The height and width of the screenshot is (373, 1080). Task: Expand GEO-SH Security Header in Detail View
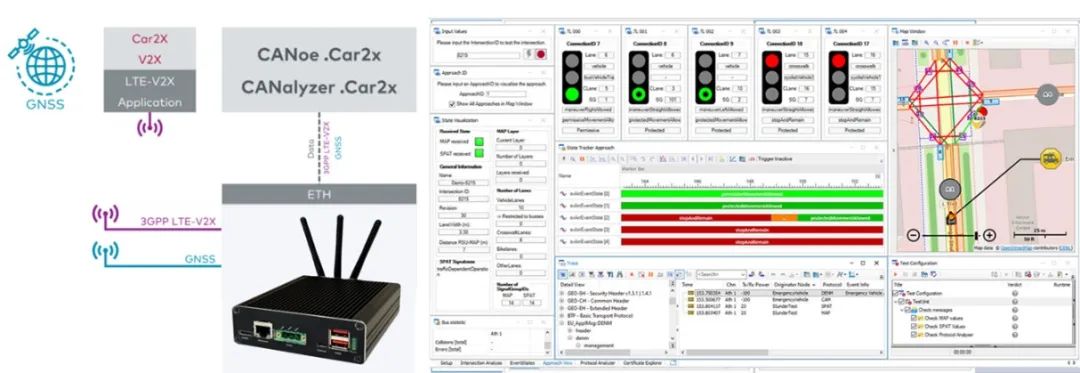click(562, 293)
